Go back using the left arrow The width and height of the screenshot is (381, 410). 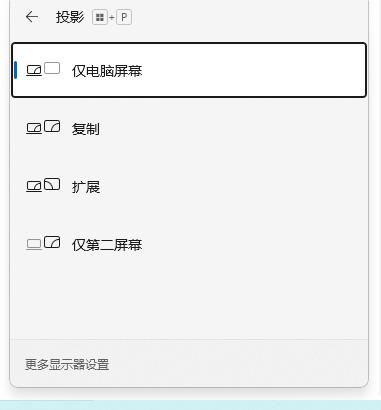pos(32,17)
